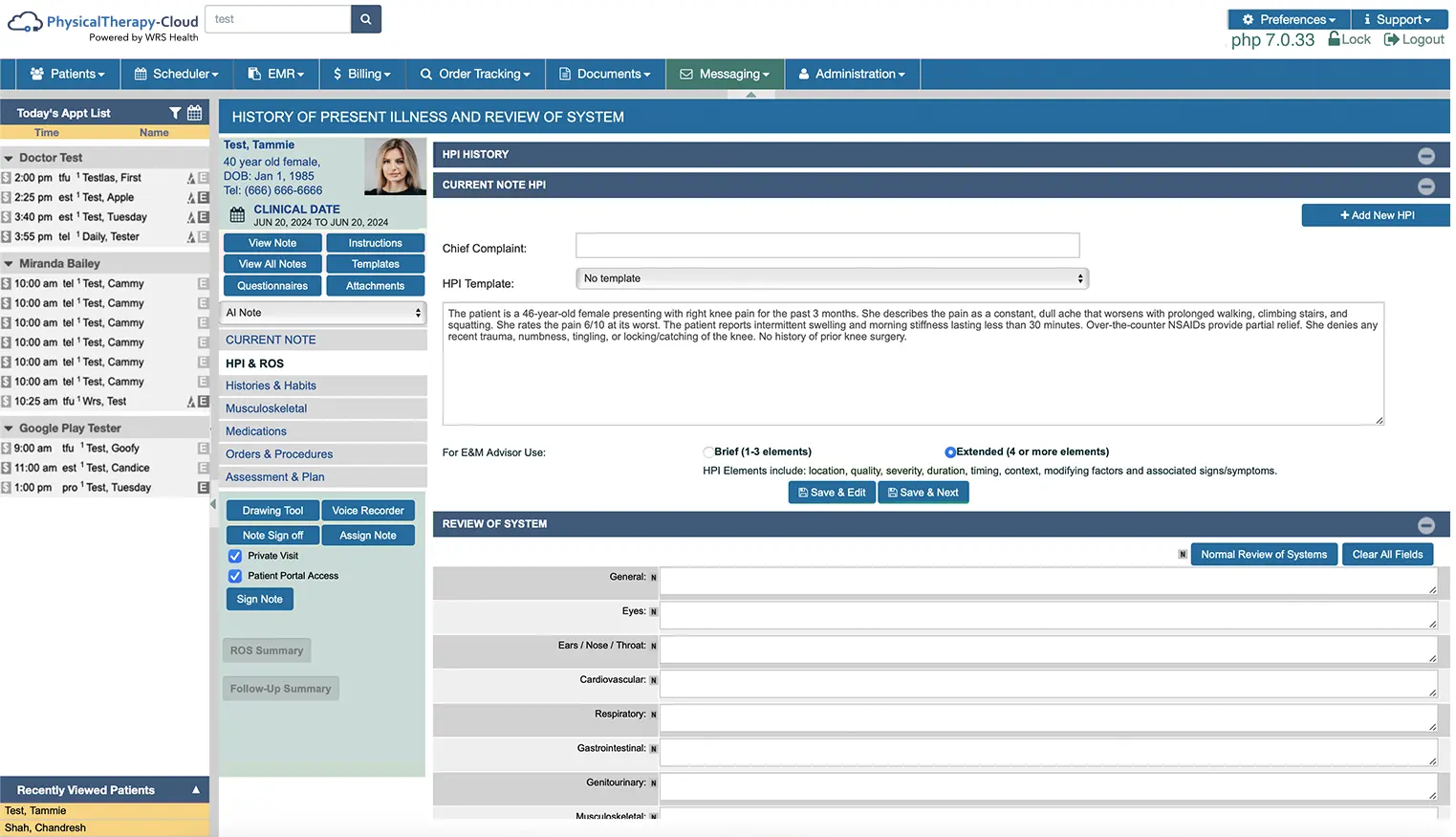The height and width of the screenshot is (837, 1456).
Task: Uncheck the Private Visit checkbox
Action: (234, 555)
